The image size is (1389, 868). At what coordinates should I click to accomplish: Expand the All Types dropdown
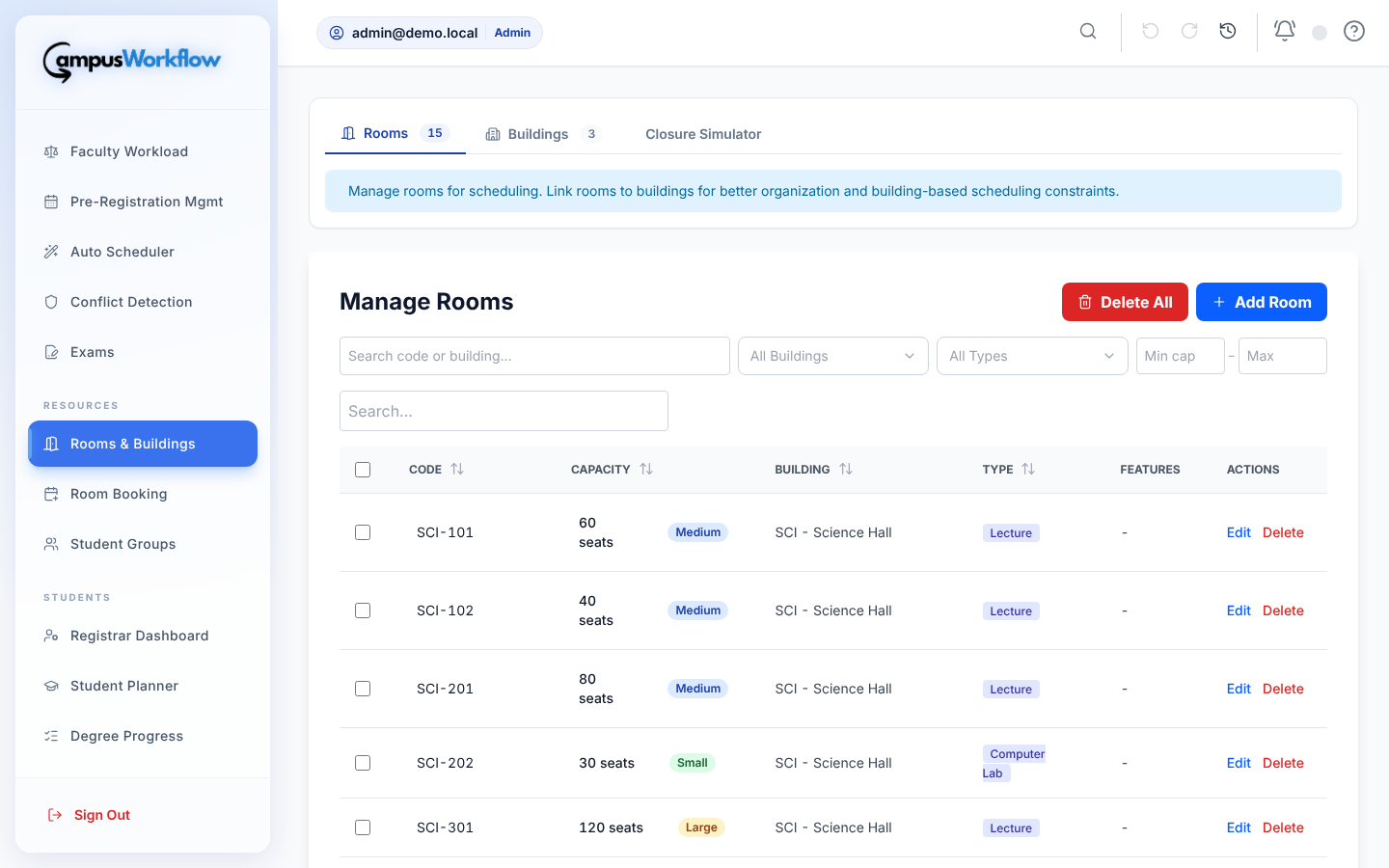pyautogui.click(x=1032, y=356)
